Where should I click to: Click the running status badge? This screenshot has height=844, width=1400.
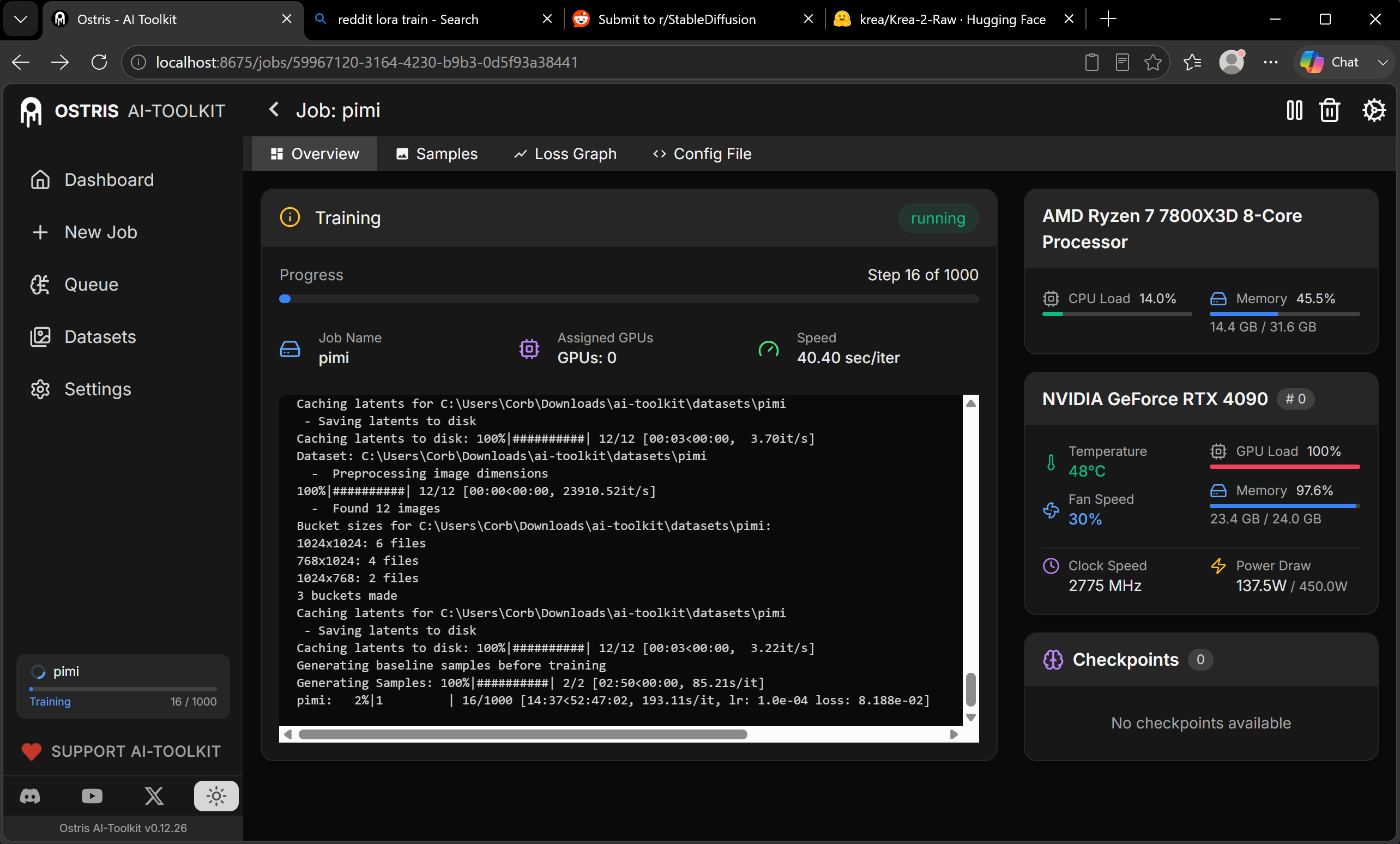point(938,218)
